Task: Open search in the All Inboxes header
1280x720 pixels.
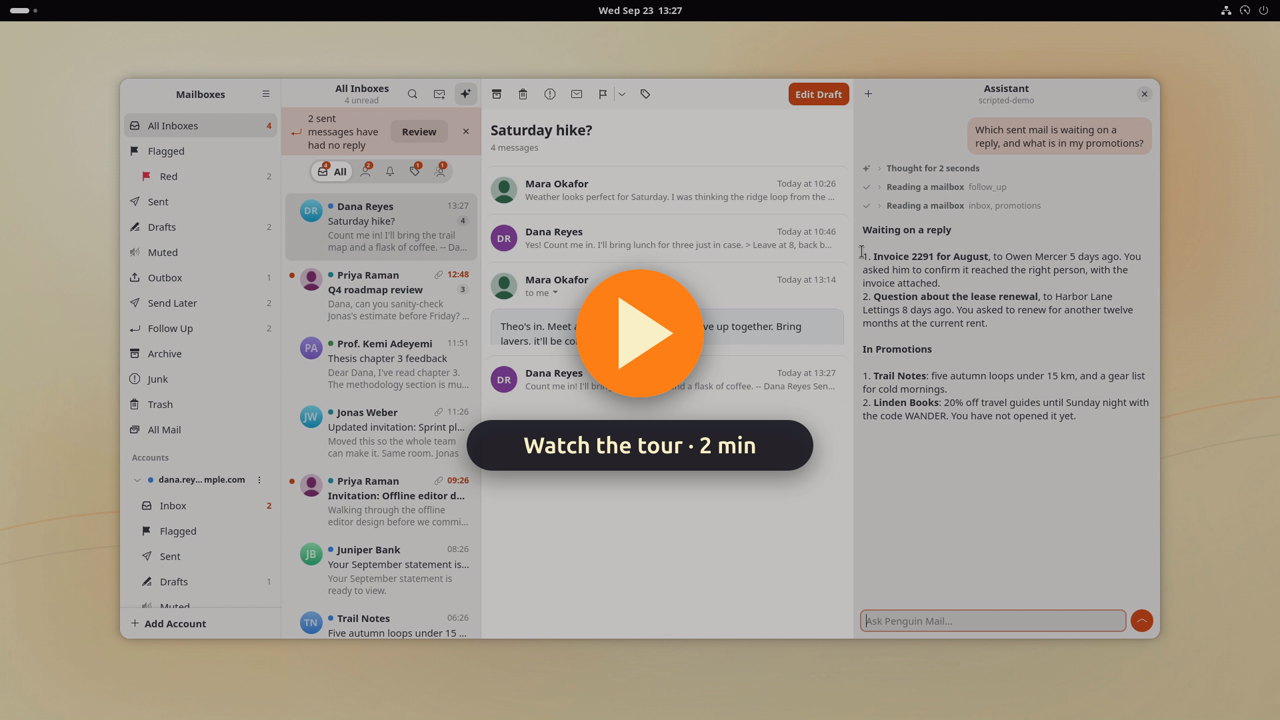Action: pos(412,94)
